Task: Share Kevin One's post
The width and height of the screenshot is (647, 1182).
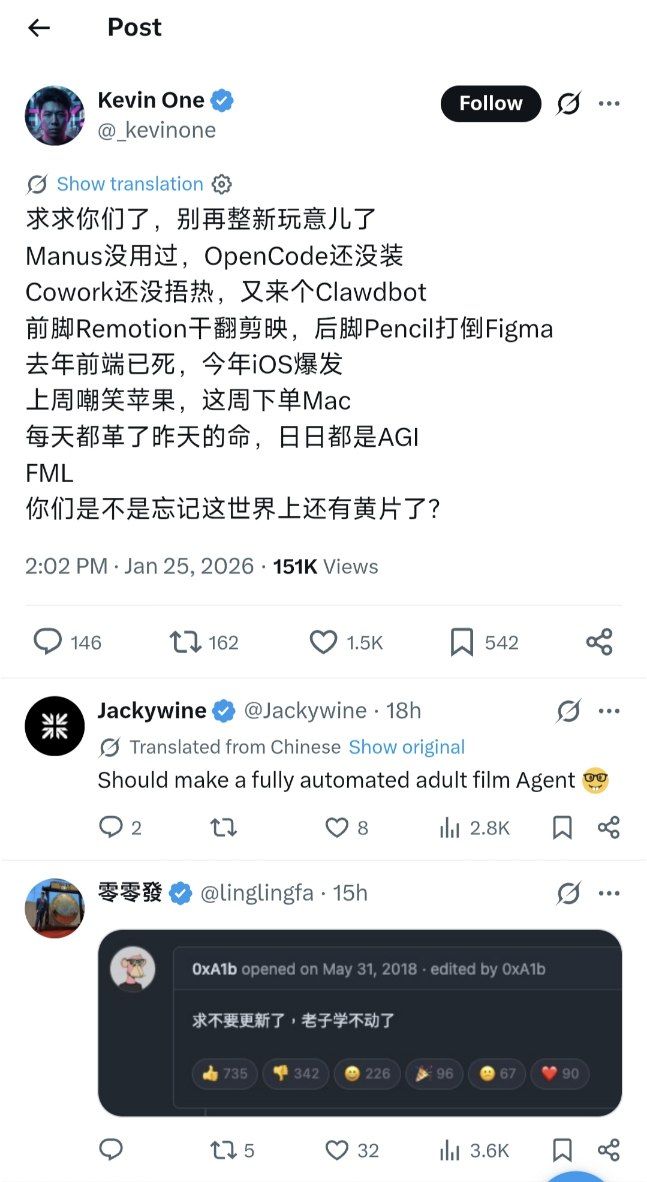Action: click(599, 642)
